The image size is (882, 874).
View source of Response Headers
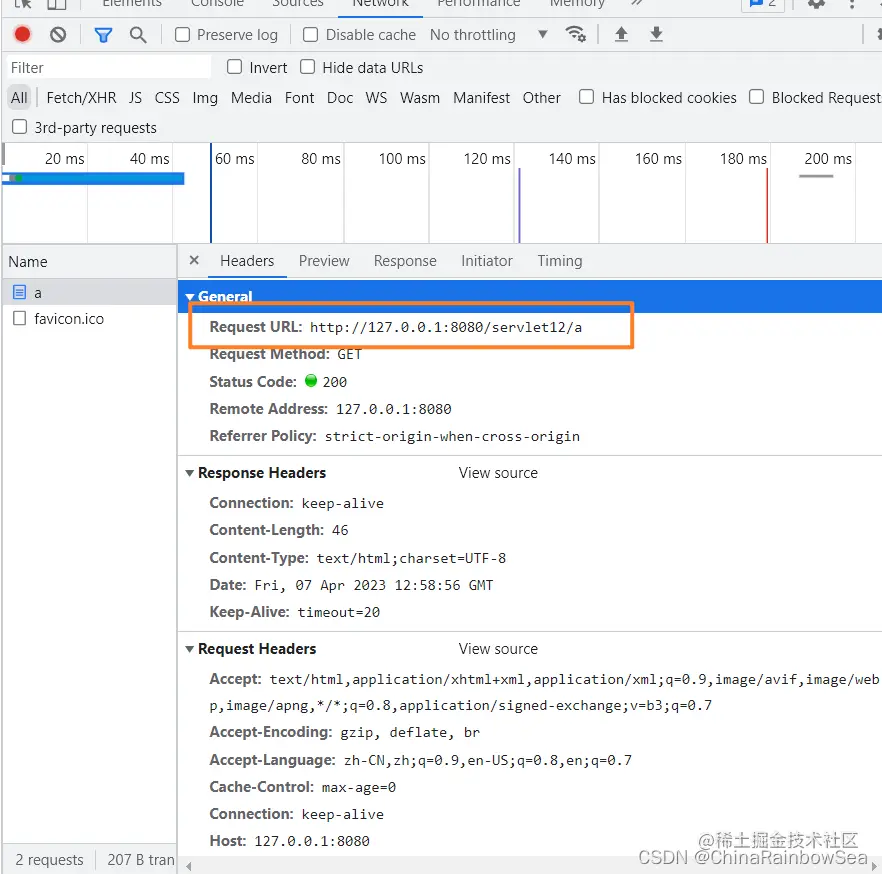(x=498, y=473)
